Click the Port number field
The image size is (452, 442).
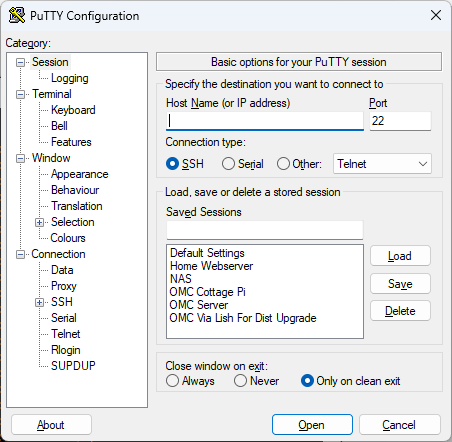[400, 121]
